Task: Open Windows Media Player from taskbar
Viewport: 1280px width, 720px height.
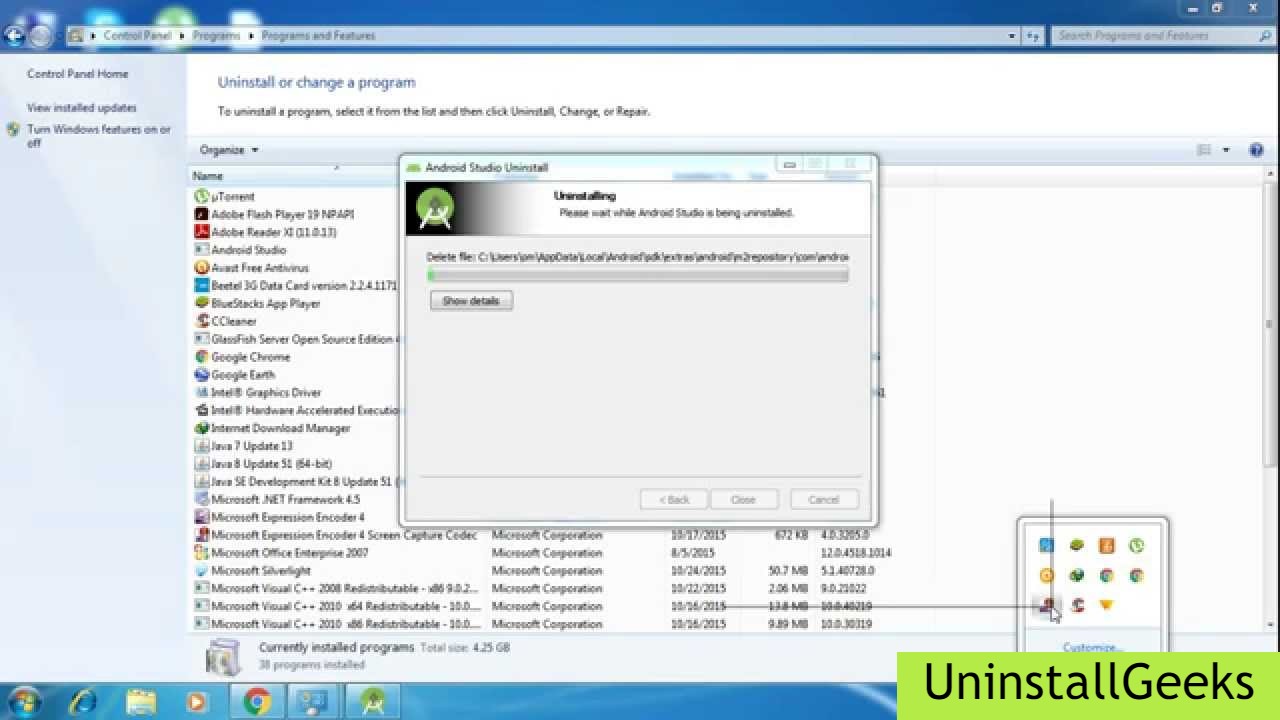Action: pyautogui.click(x=196, y=702)
